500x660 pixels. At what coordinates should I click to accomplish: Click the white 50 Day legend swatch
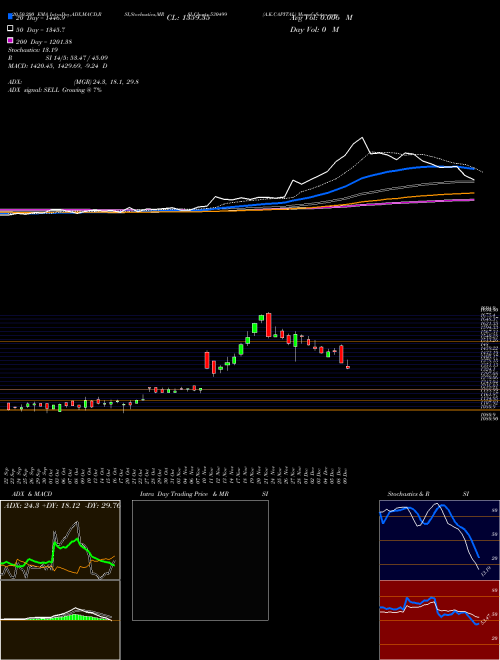(x=10, y=28)
